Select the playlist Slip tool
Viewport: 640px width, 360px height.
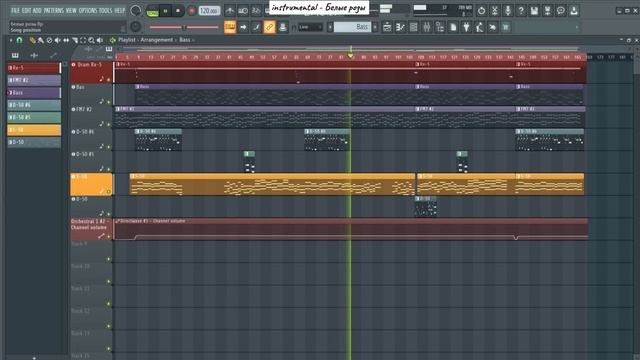point(66,40)
